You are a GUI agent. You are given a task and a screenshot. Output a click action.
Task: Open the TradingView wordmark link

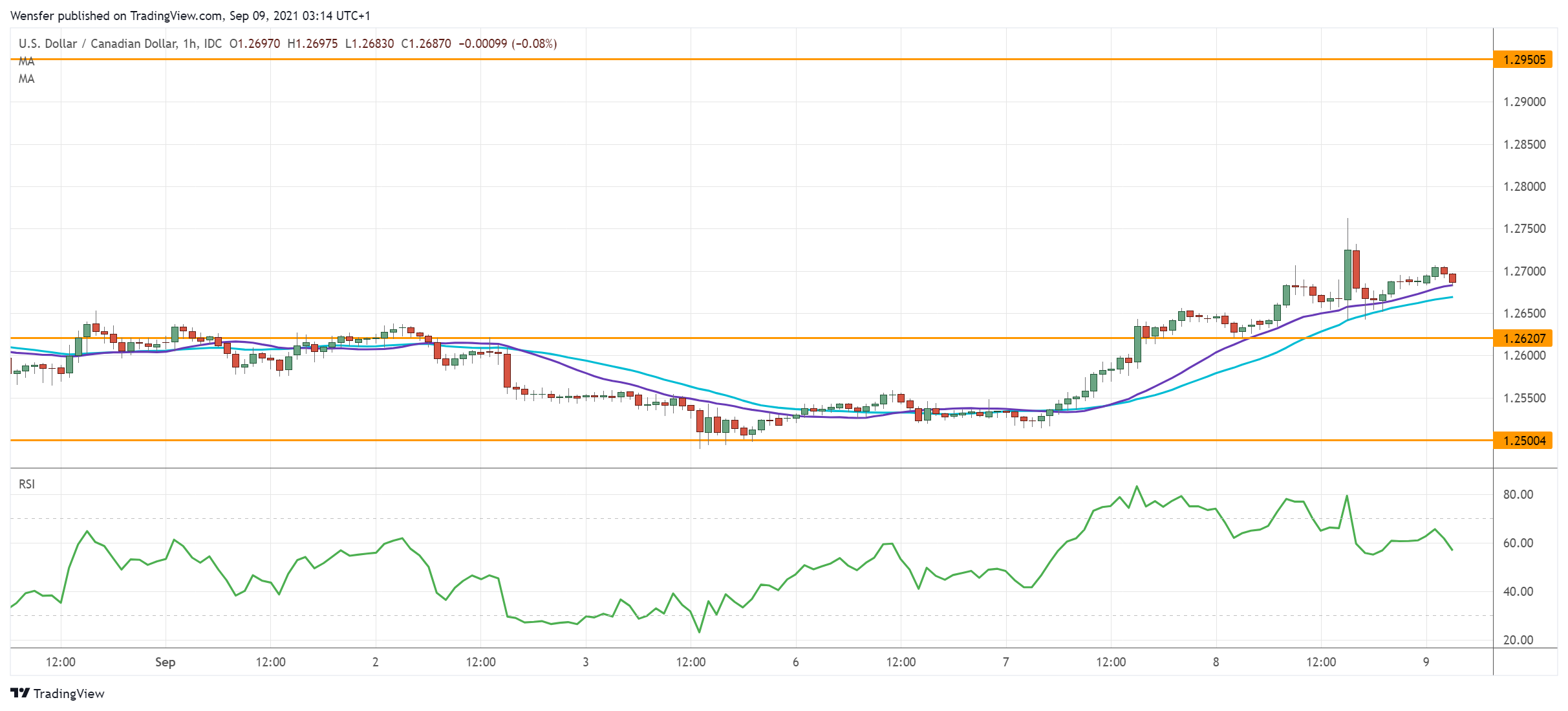click(x=69, y=694)
